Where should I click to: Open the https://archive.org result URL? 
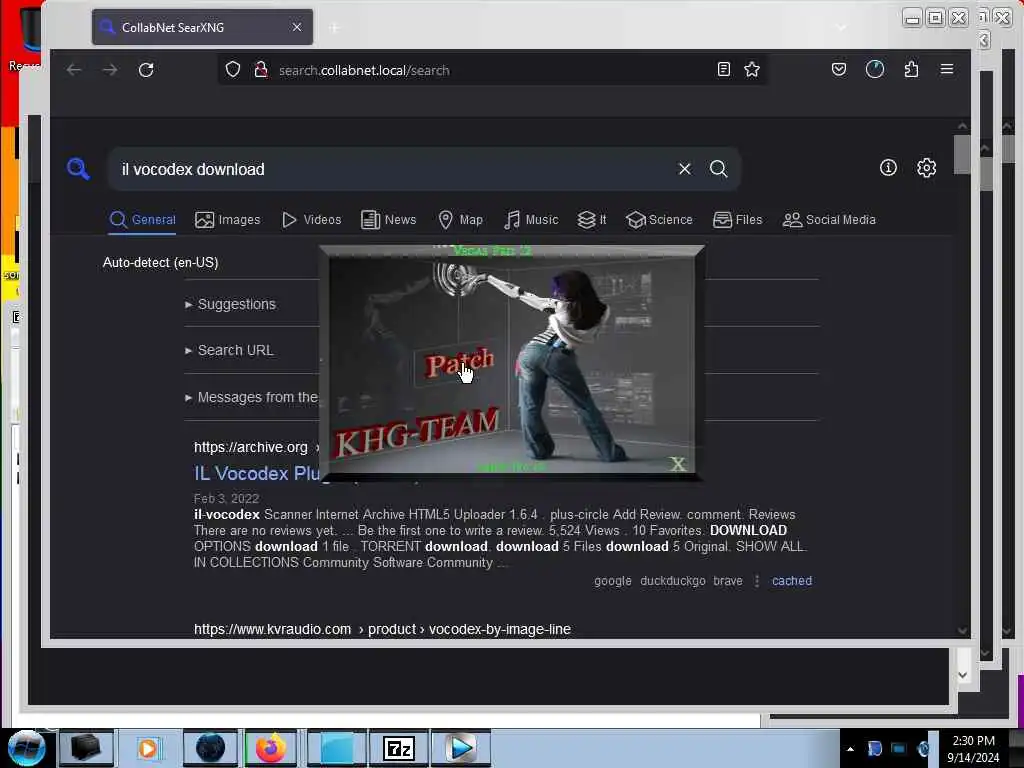[251, 447]
